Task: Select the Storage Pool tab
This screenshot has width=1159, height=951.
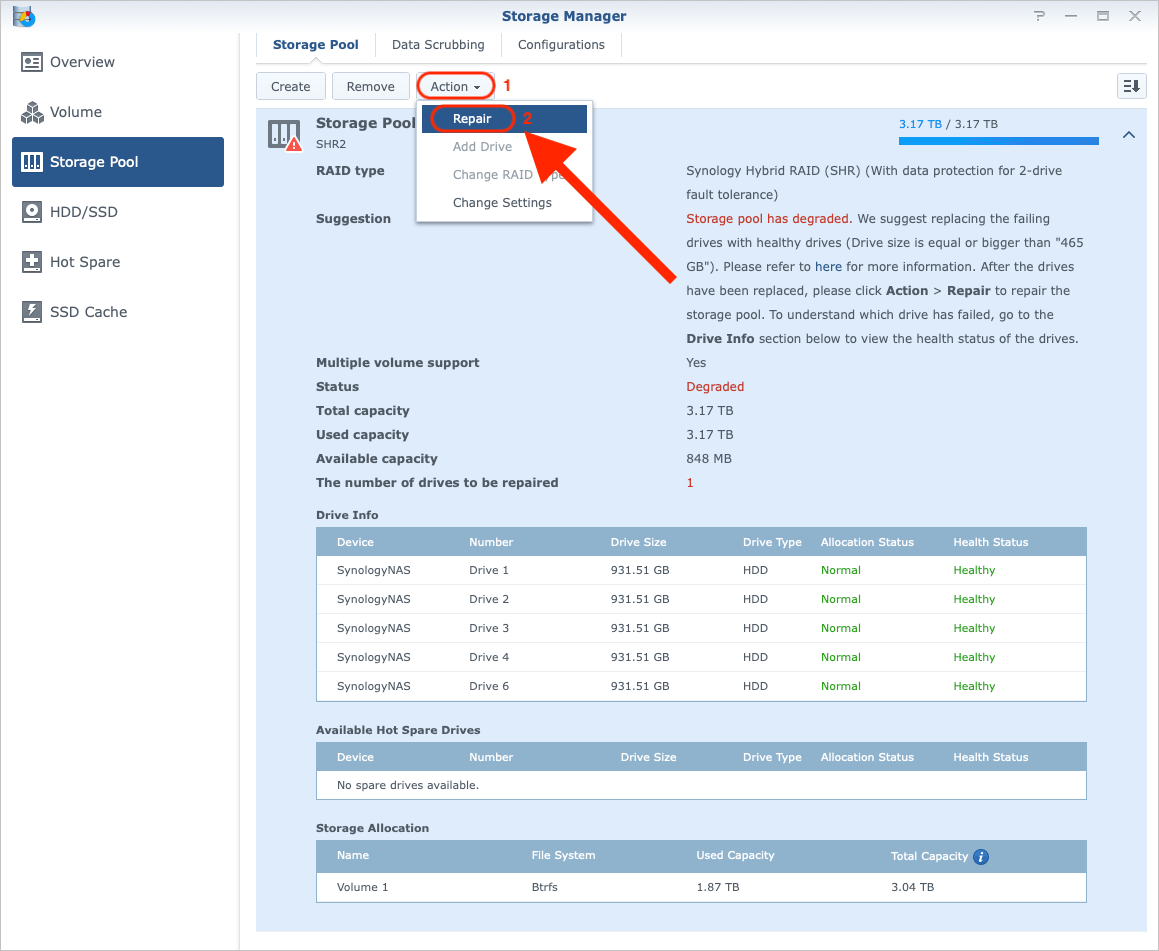Action: pos(316,44)
